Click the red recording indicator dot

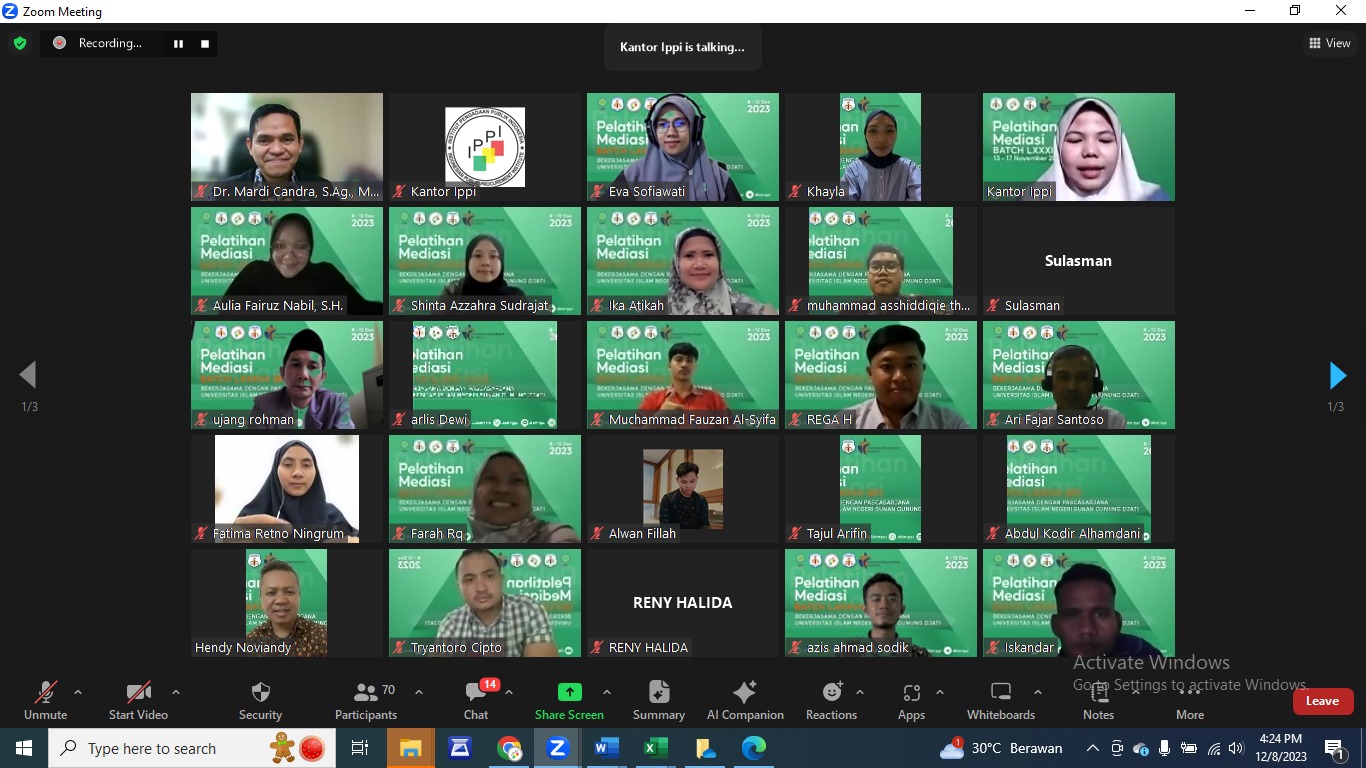(x=59, y=43)
